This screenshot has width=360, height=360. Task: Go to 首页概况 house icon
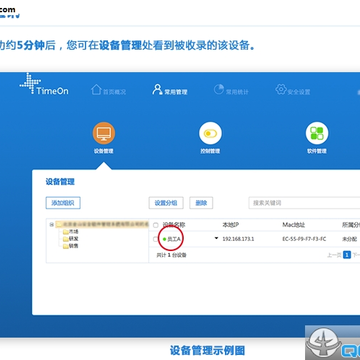[96, 89]
